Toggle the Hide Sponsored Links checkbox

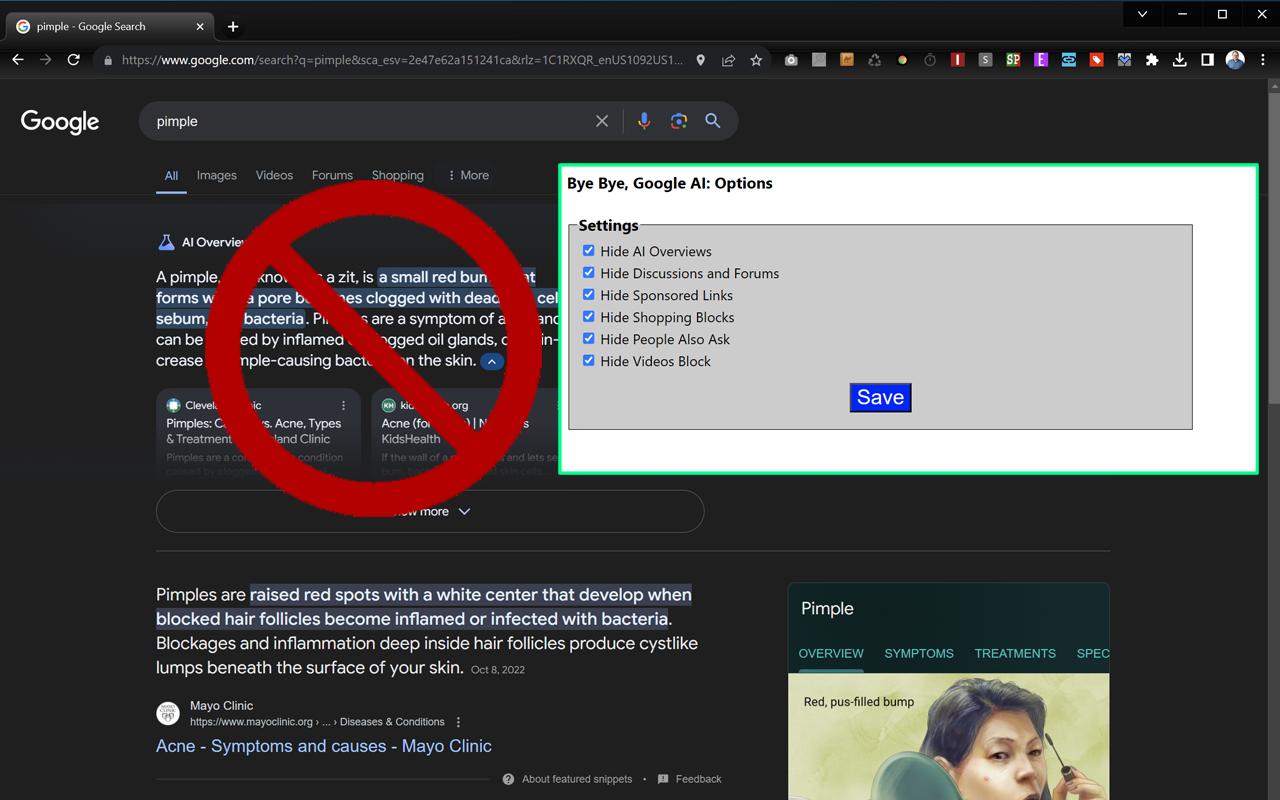click(x=588, y=295)
